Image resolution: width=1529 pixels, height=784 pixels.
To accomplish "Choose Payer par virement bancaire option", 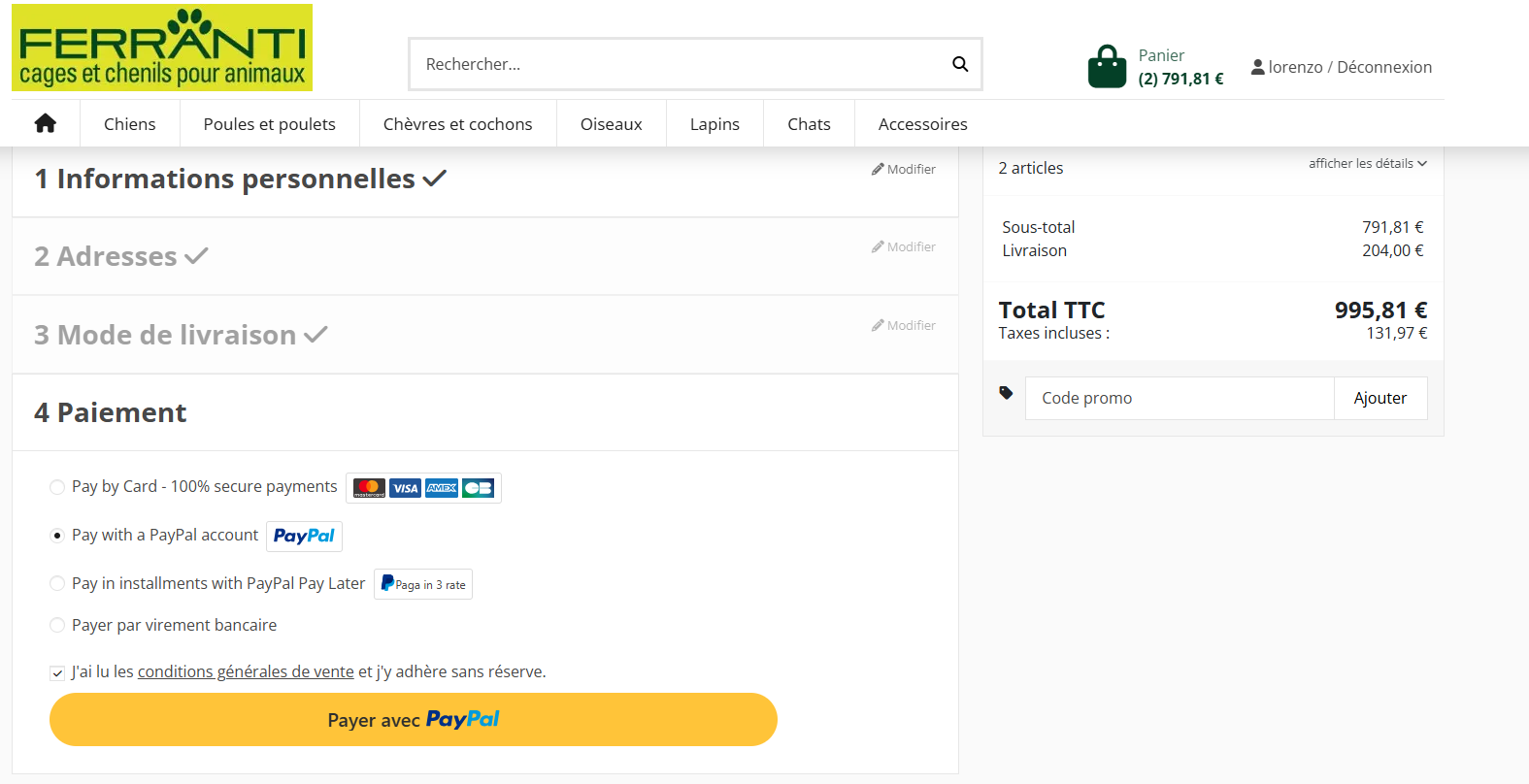I will pos(57,625).
